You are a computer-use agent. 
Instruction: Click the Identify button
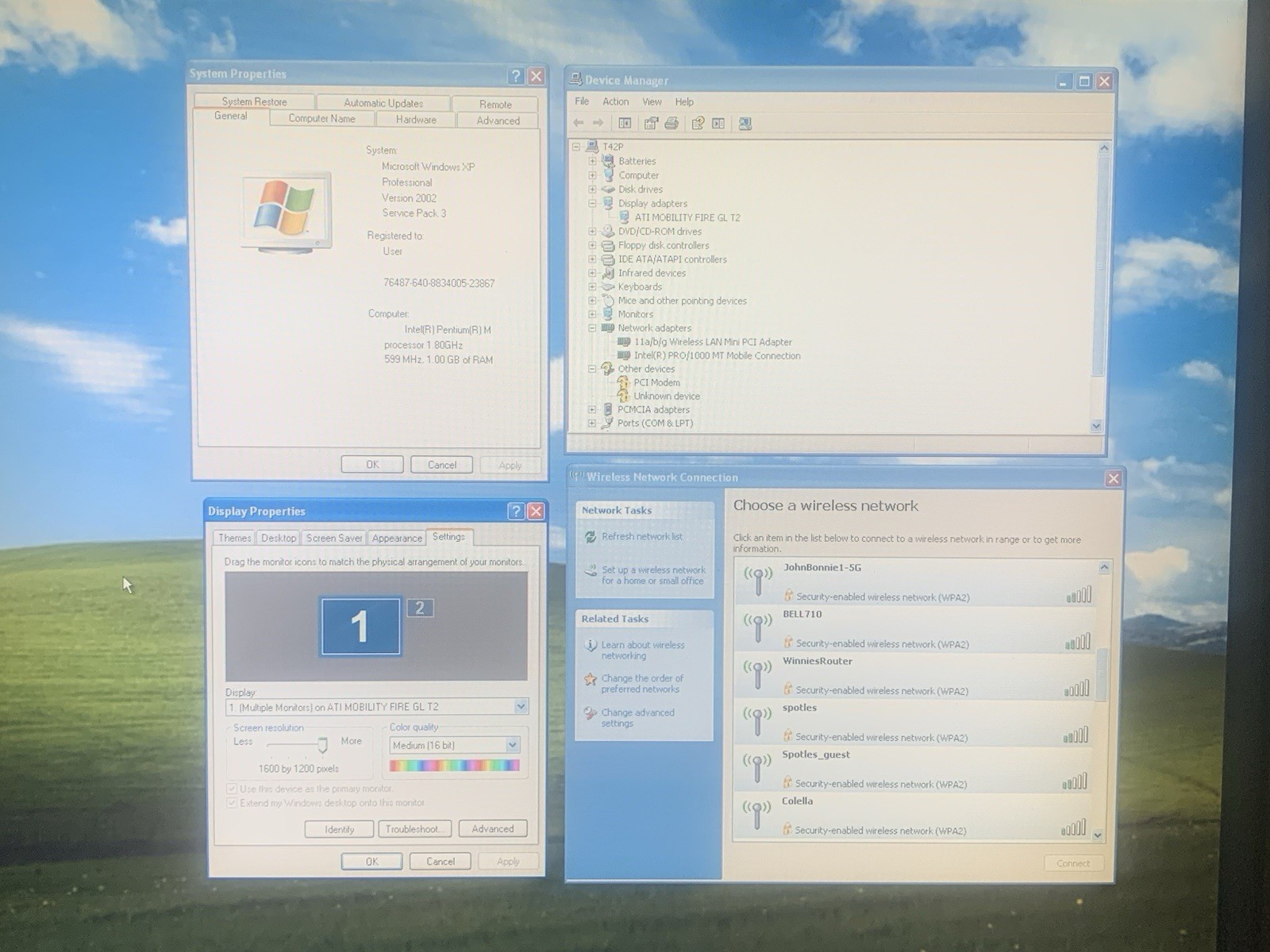[x=339, y=829]
